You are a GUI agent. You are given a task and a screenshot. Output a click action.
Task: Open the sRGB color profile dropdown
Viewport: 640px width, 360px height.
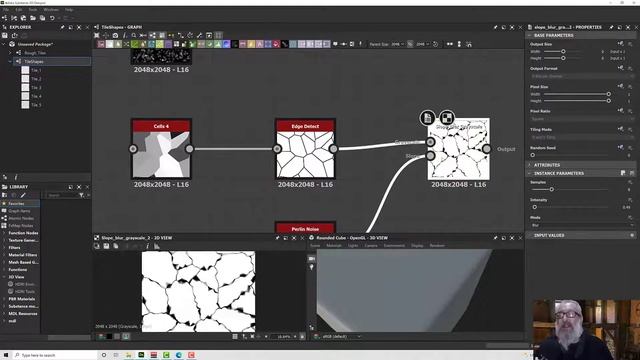coord(341,337)
